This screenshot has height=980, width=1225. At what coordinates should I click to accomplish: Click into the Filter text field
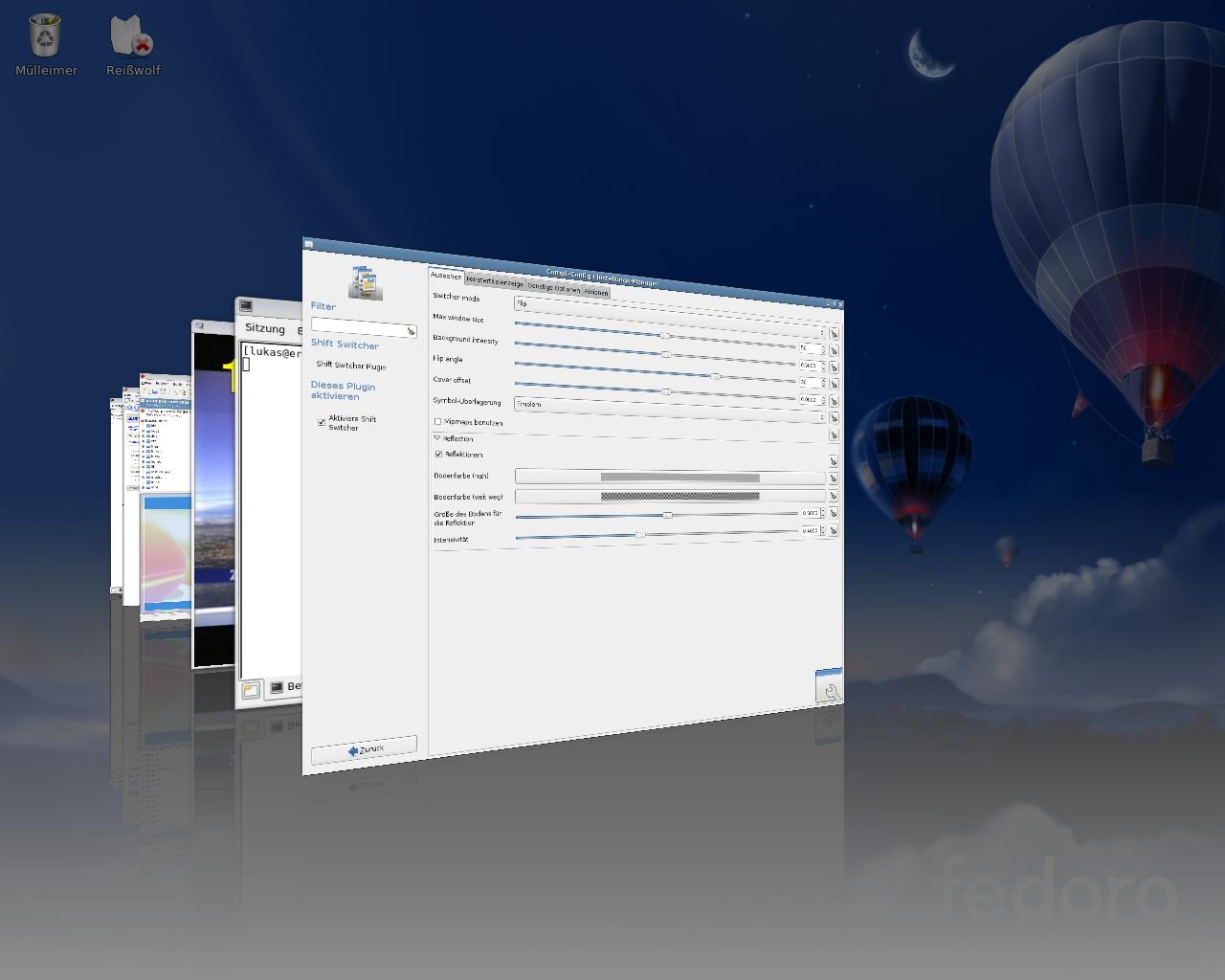(x=358, y=326)
